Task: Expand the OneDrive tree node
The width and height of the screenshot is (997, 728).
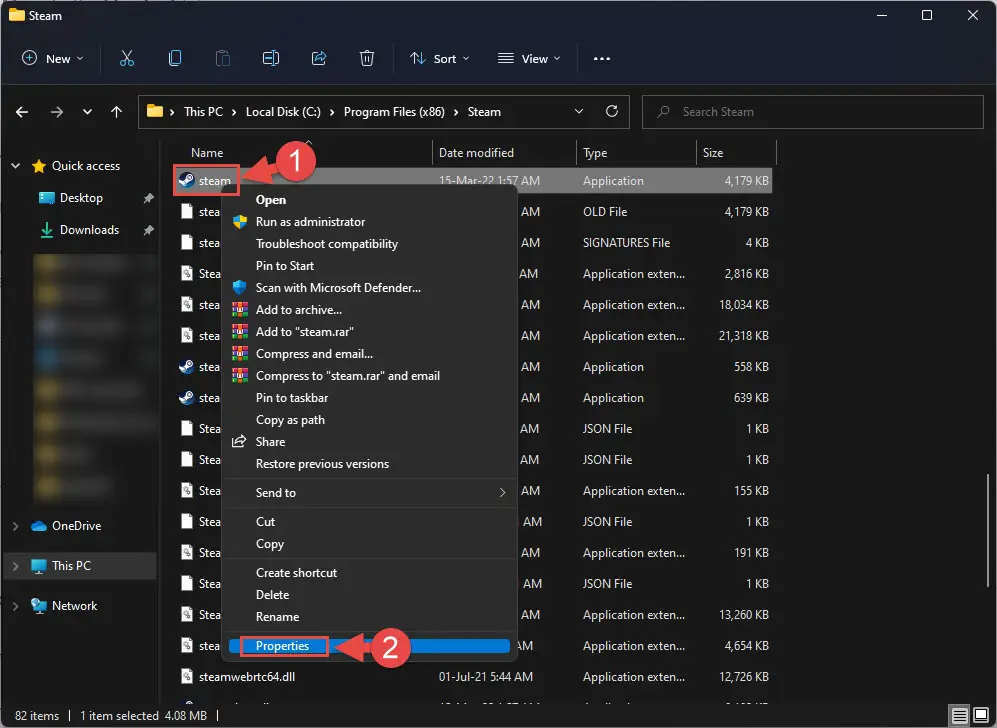Action: [x=15, y=526]
